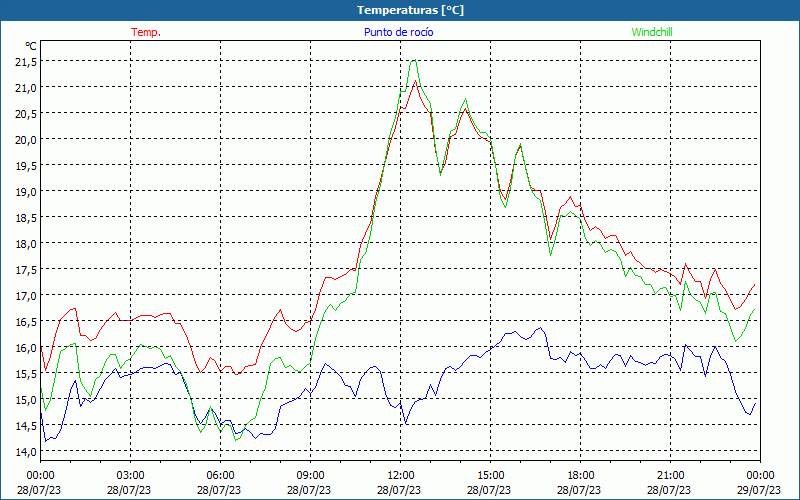Image resolution: width=800 pixels, height=500 pixels.
Task: Click the 18,0 y-axis value
Action: 26,244
